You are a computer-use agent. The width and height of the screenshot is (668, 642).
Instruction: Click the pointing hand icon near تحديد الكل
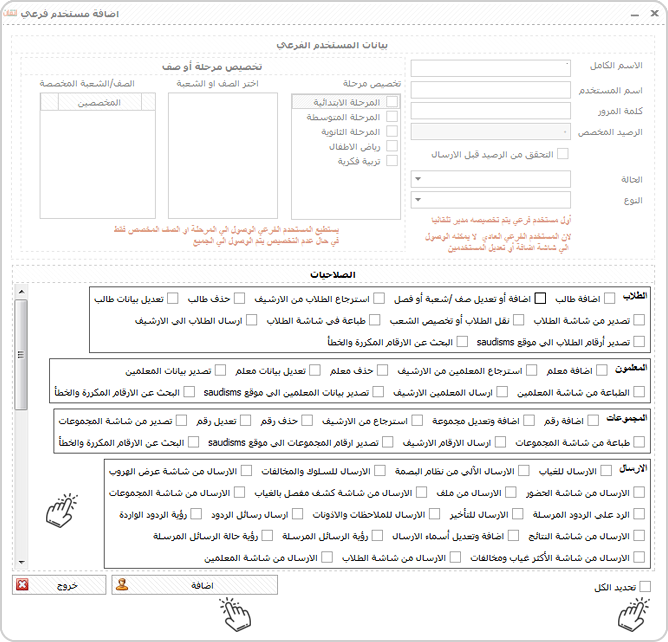(x=633, y=614)
